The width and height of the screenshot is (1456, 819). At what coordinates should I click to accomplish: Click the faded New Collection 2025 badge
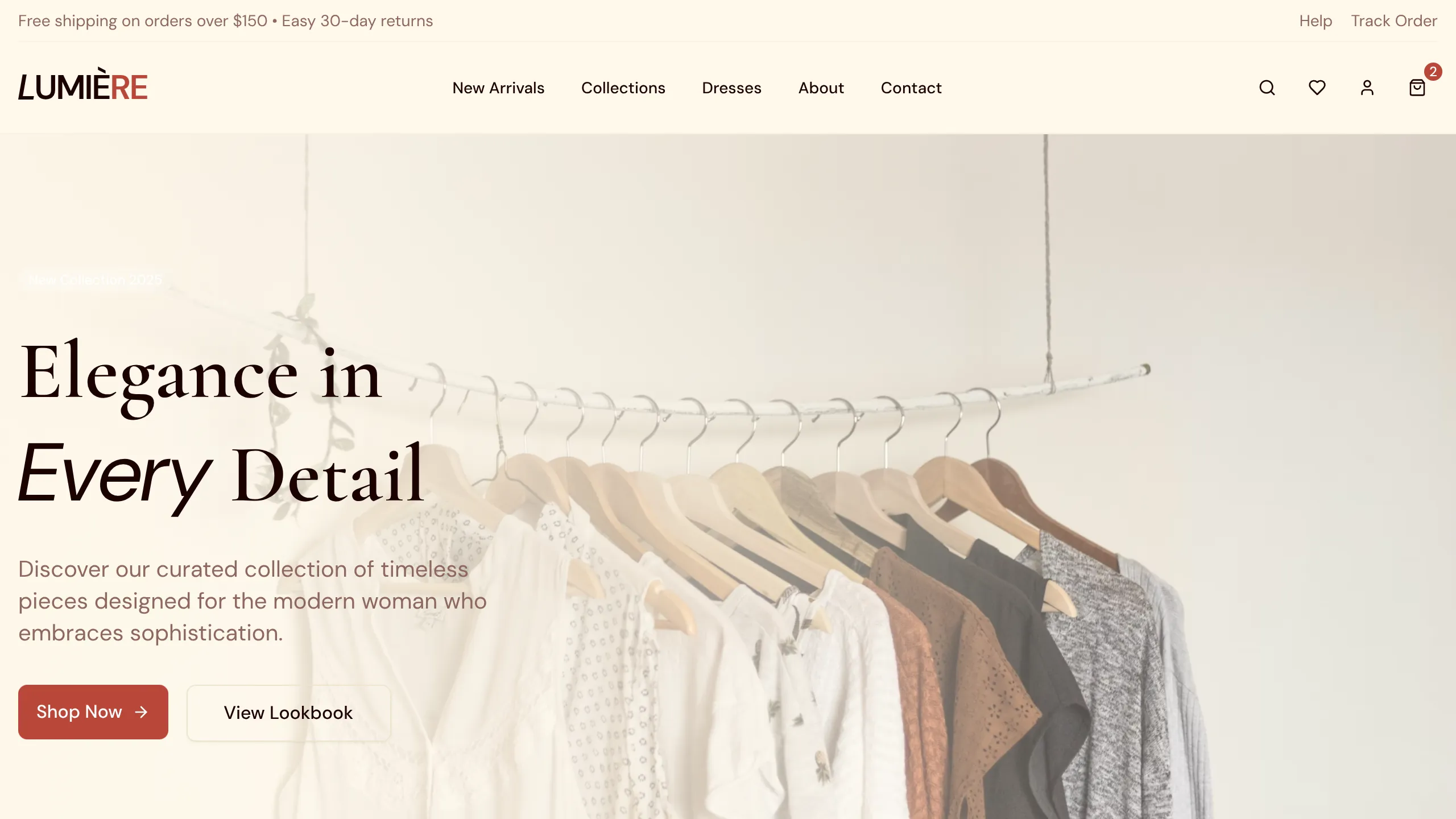pos(95,280)
